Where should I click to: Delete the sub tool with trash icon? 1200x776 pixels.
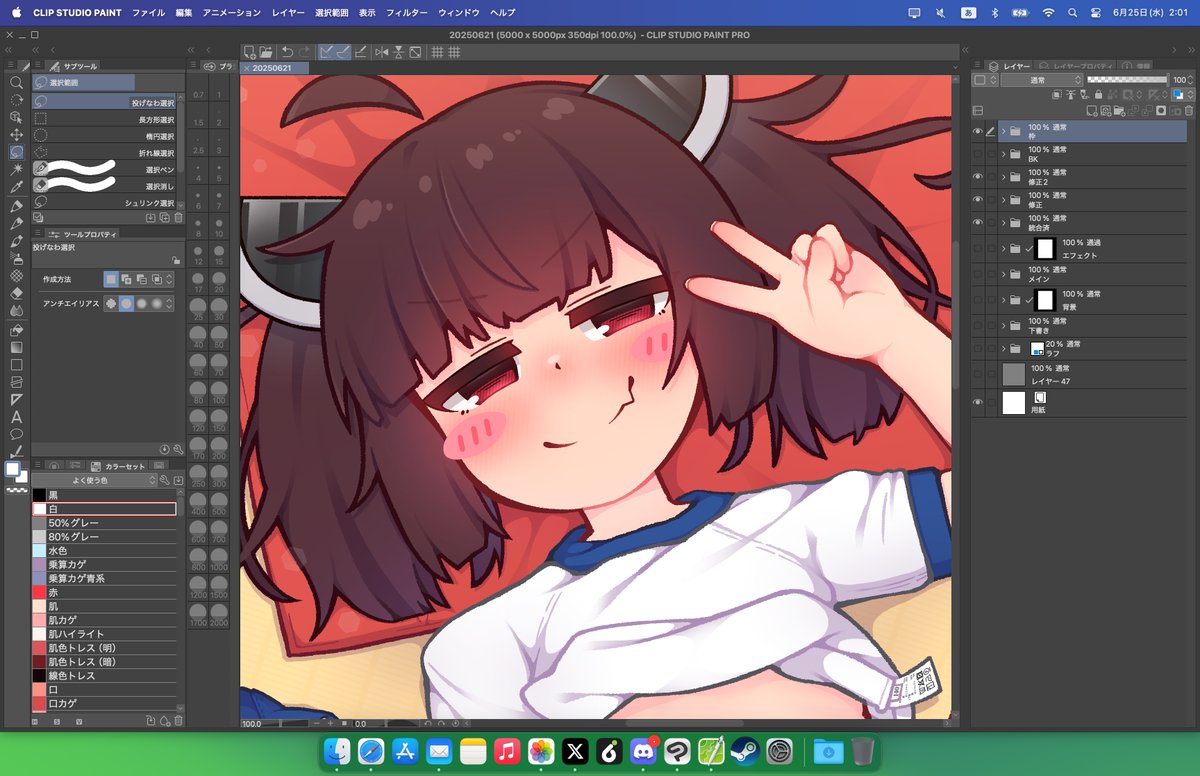pos(178,217)
